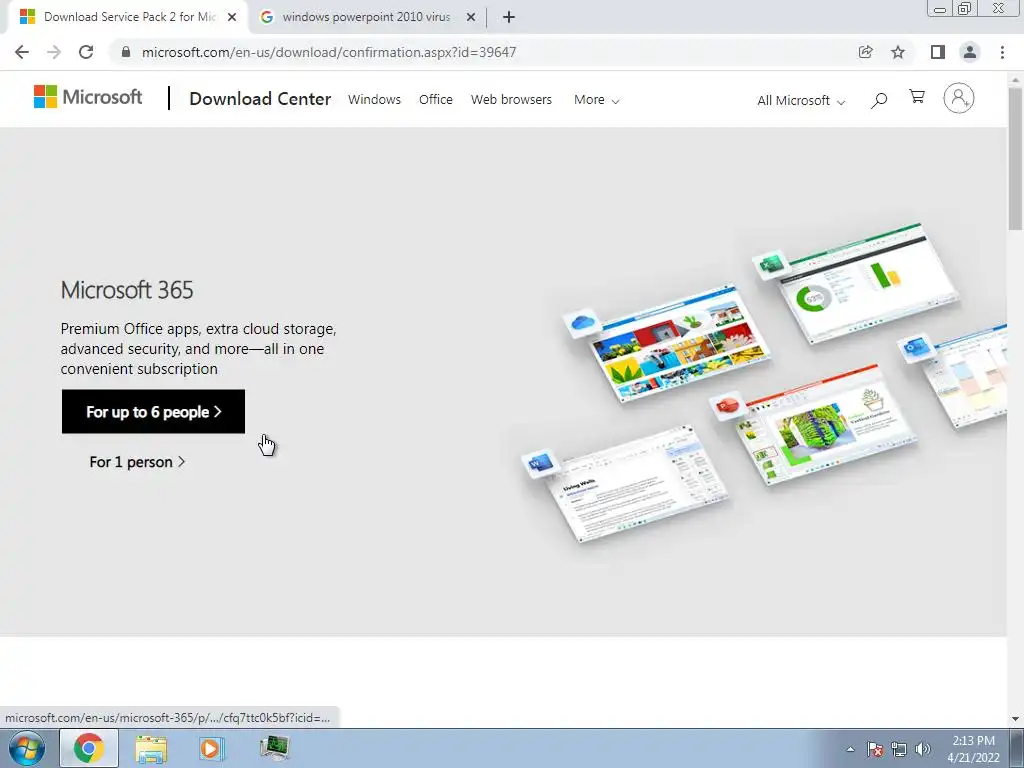1024x768 pixels.
Task: Close the windows powerpoint 2010 virus tab
Action: (471, 17)
